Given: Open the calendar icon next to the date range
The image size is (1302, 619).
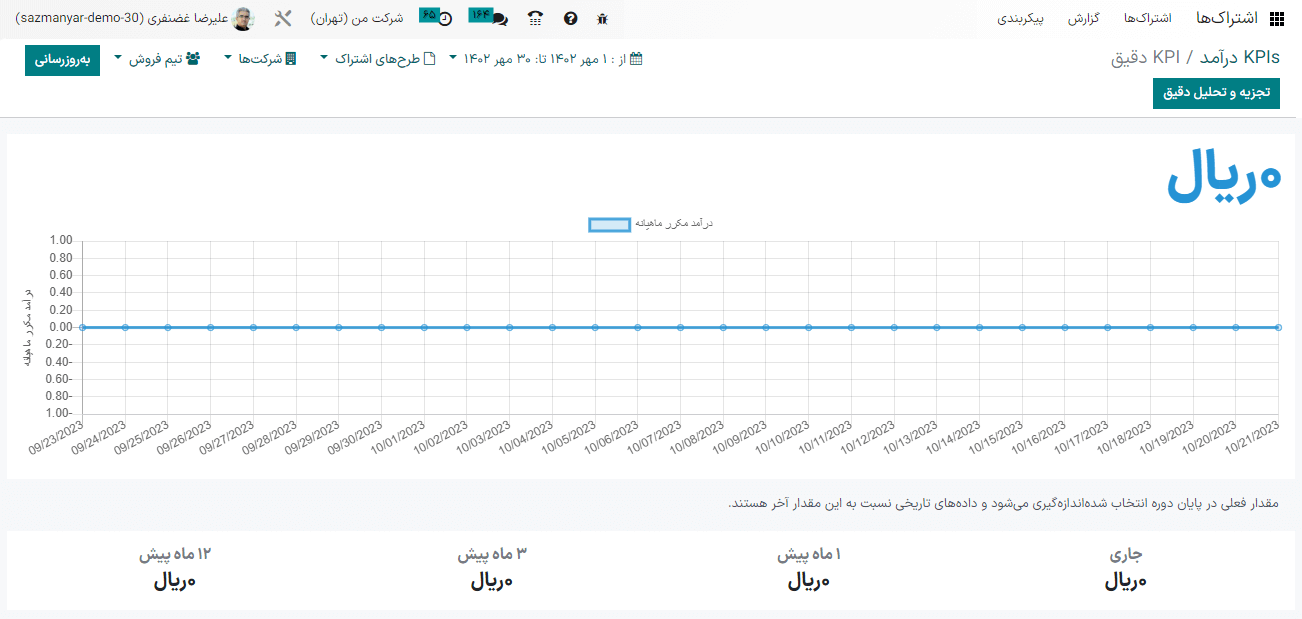Looking at the screenshot, I should 634,58.
